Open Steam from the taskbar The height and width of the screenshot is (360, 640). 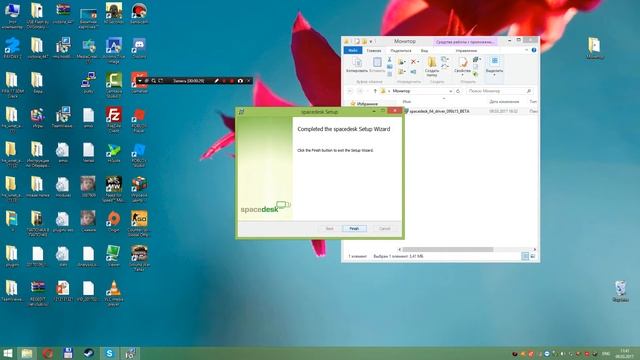(89, 353)
